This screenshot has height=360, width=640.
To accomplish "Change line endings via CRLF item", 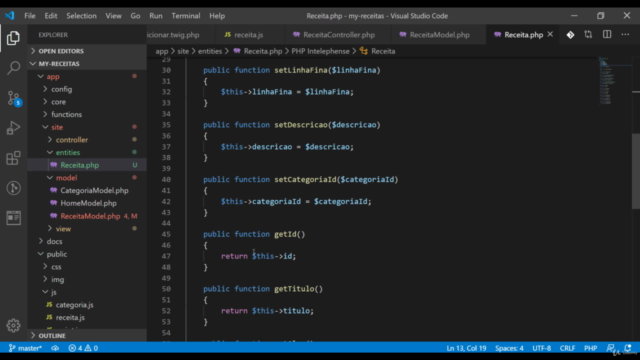I will point(567,348).
